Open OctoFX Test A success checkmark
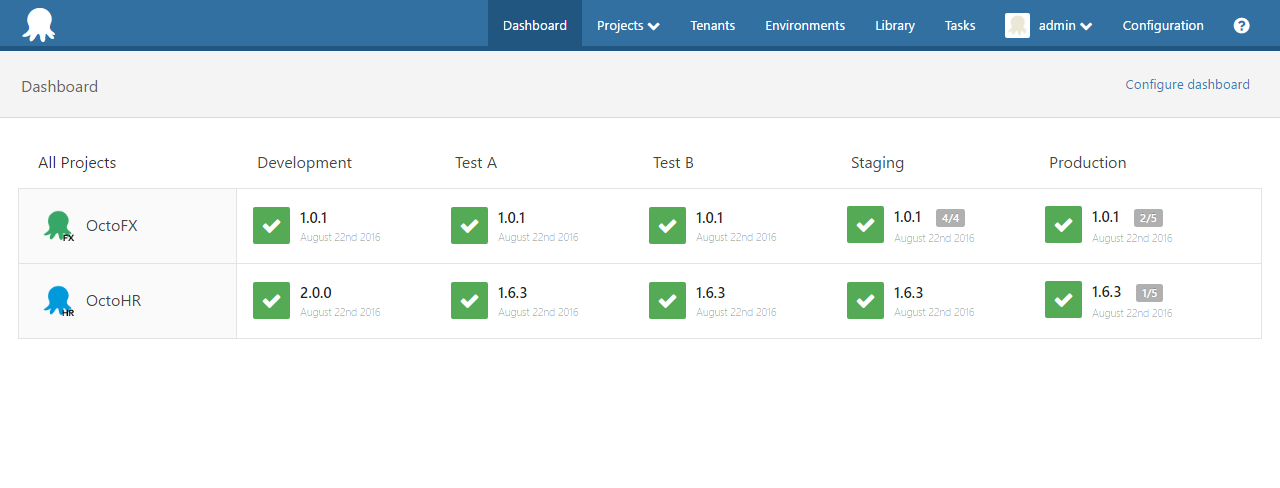 [x=469, y=225]
